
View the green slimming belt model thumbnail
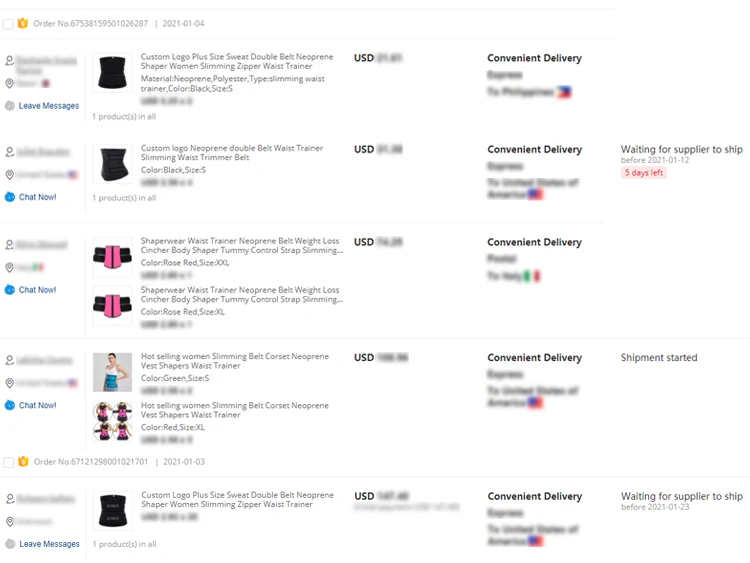coord(112,372)
